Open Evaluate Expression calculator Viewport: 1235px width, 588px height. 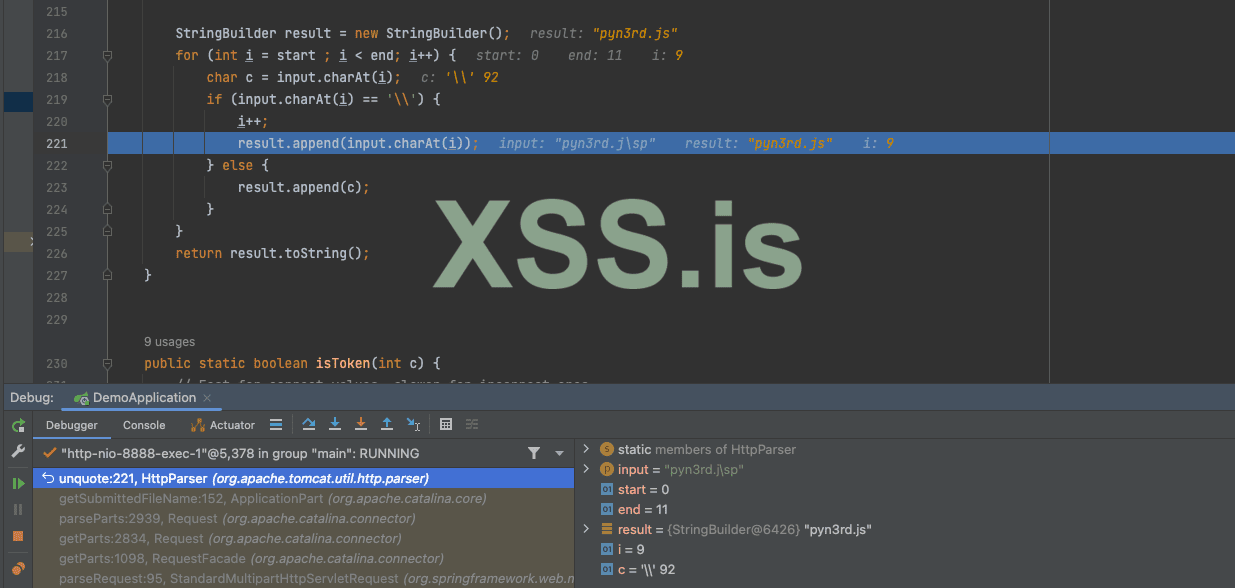tap(446, 425)
